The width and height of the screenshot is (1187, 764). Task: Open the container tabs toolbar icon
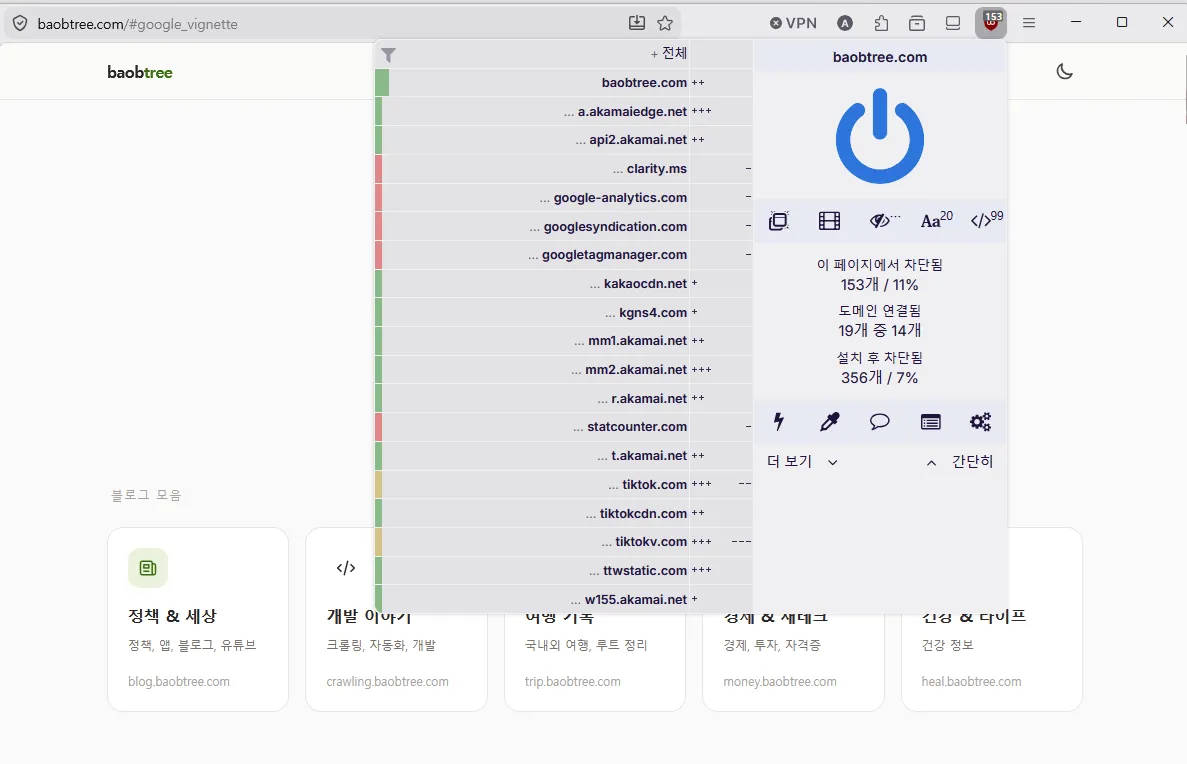coord(917,23)
